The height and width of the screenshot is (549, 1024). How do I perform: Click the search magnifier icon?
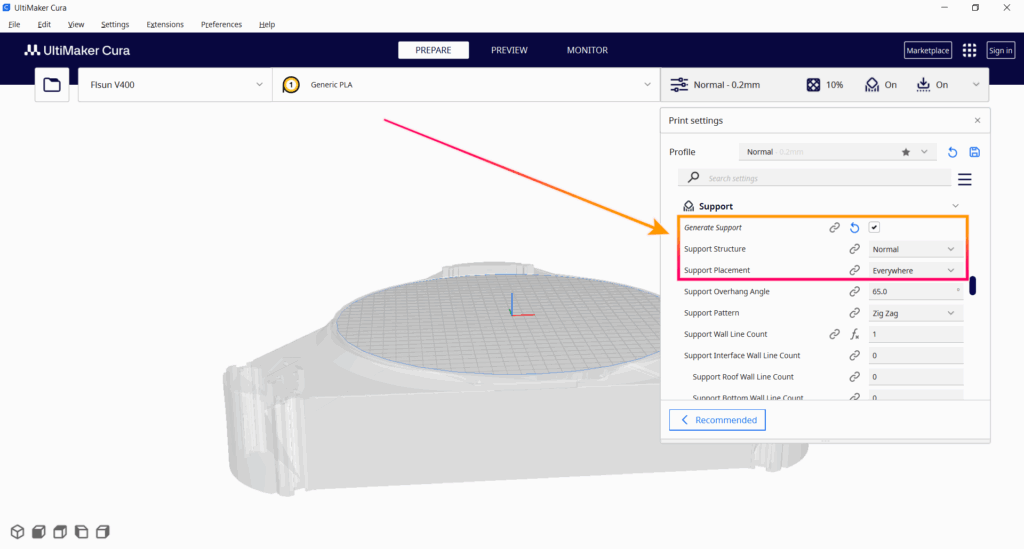[x=694, y=178]
